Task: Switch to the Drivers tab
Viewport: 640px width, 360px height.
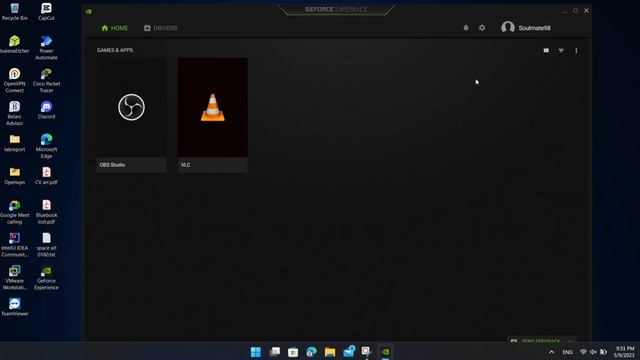Action: pos(160,28)
